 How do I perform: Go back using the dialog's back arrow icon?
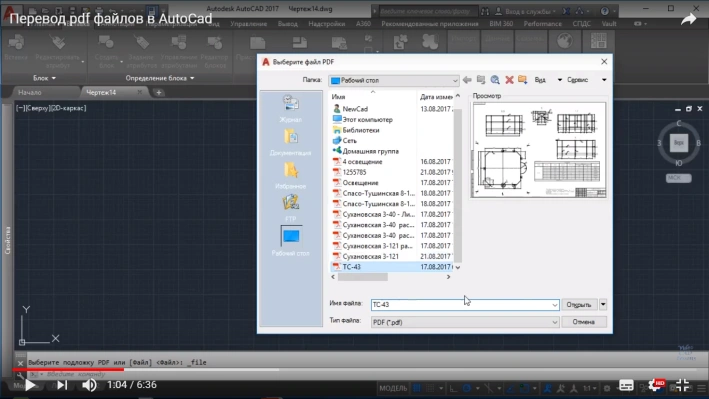click(467, 80)
